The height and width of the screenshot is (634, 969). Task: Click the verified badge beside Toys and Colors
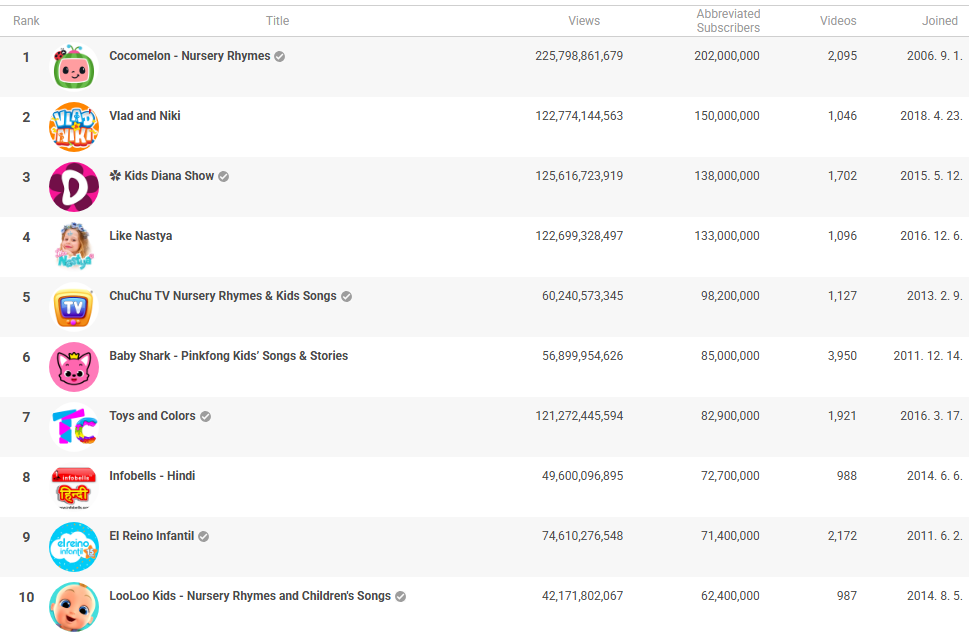pos(206,416)
